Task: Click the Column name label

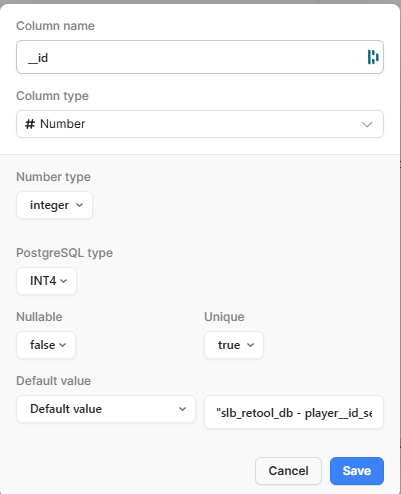Action: click(55, 26)
